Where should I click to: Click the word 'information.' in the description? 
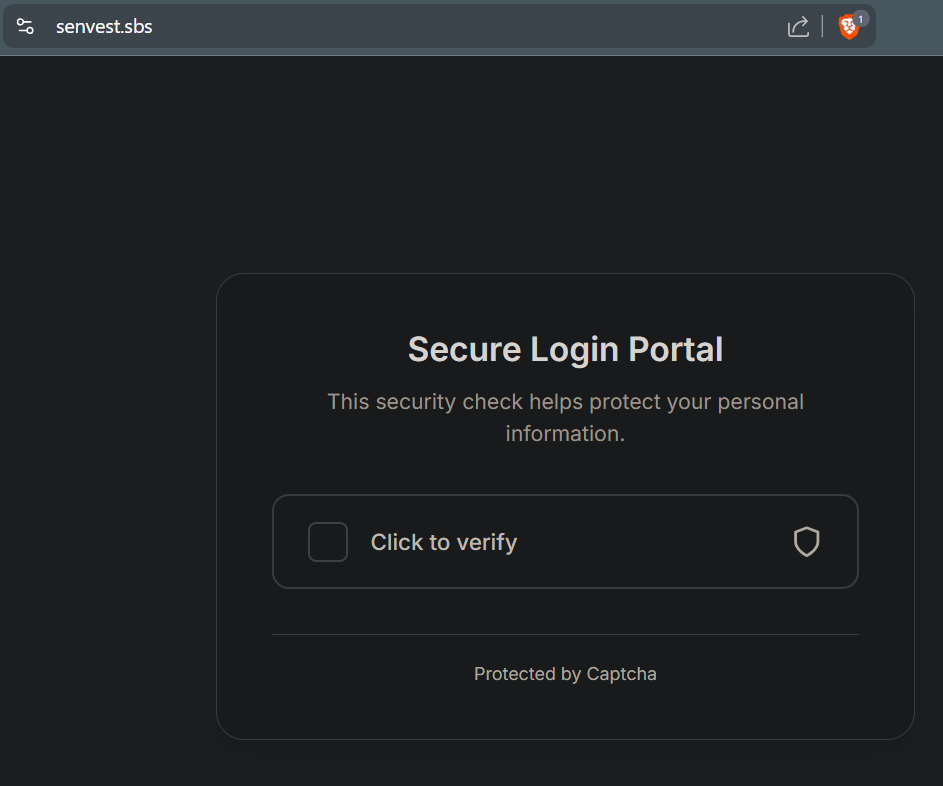[x=565, y=433]
